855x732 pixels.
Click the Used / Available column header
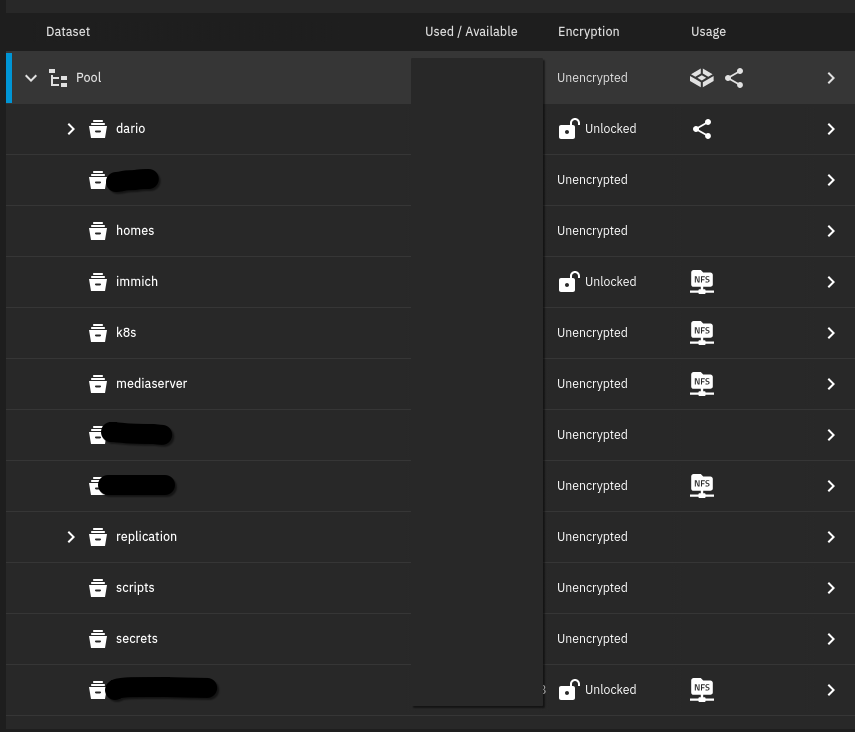tap(471, 32)
